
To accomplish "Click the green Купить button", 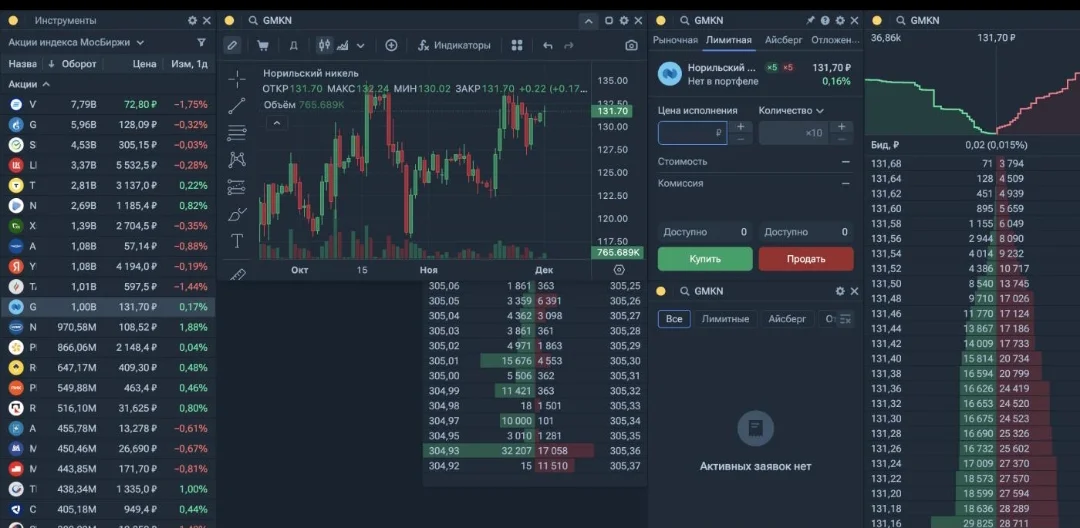I will (705, 259).
